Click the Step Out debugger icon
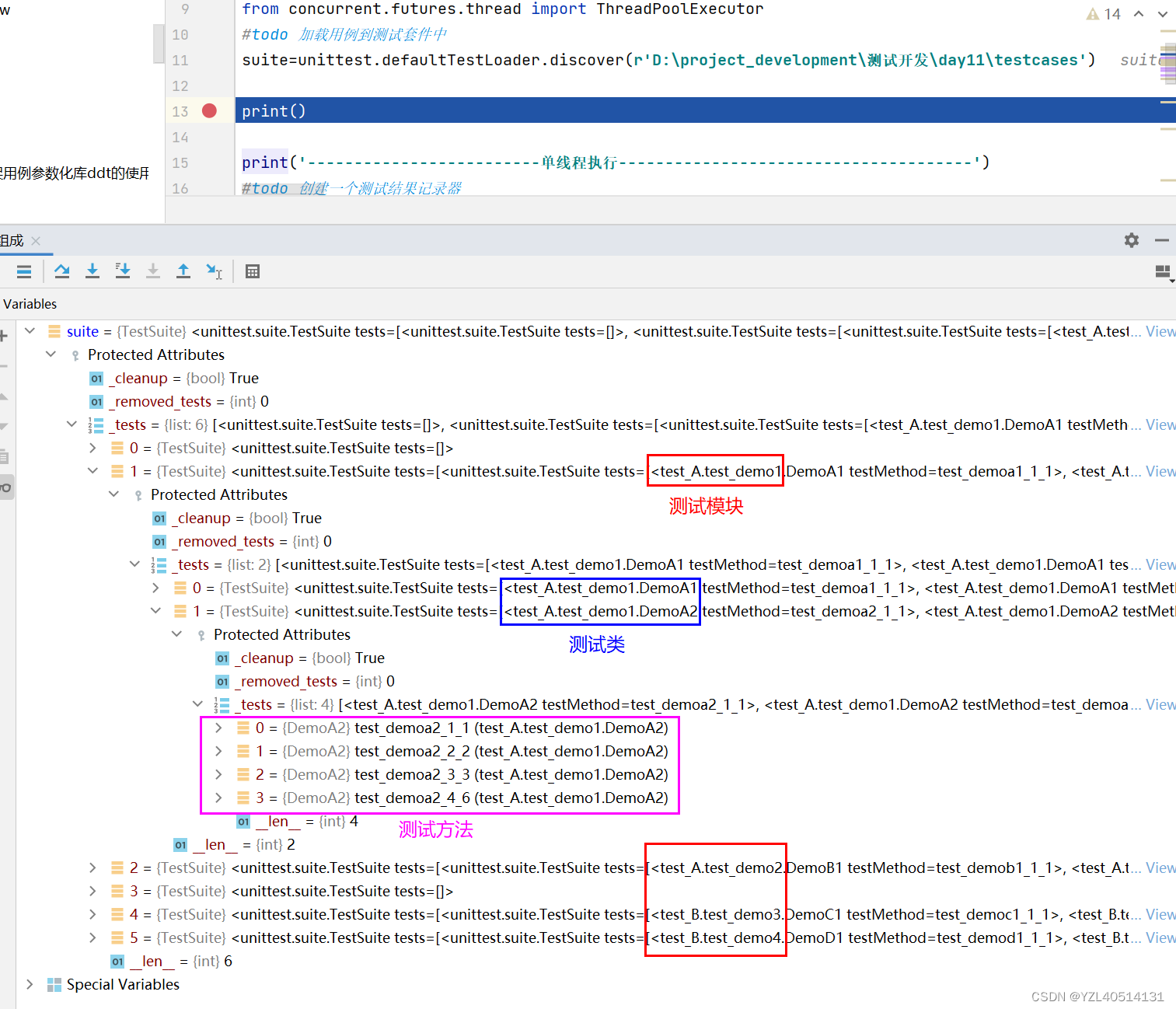This screenshot has width=1176, height=1009. [183, 271]
